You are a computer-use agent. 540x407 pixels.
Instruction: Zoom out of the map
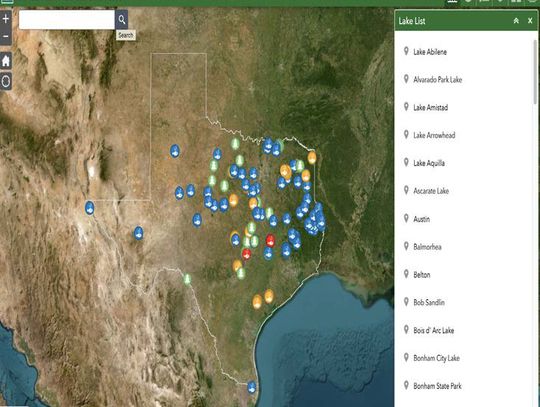6,36
